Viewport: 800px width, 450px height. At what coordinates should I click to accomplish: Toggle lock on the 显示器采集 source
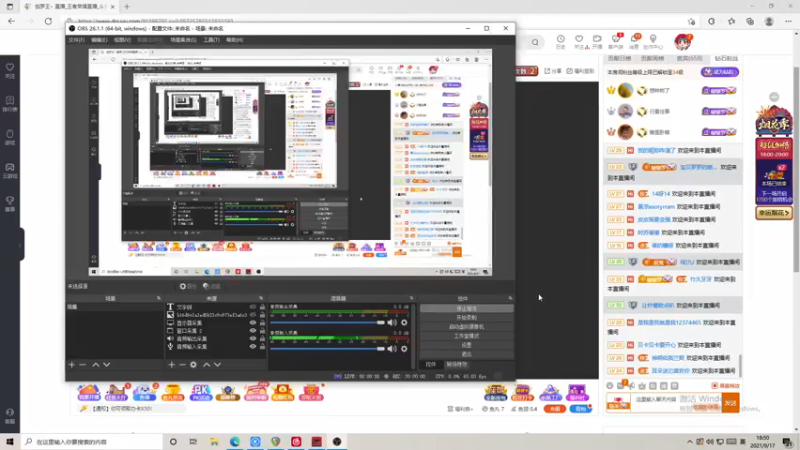pyautogui.click(x=262, y=323)
